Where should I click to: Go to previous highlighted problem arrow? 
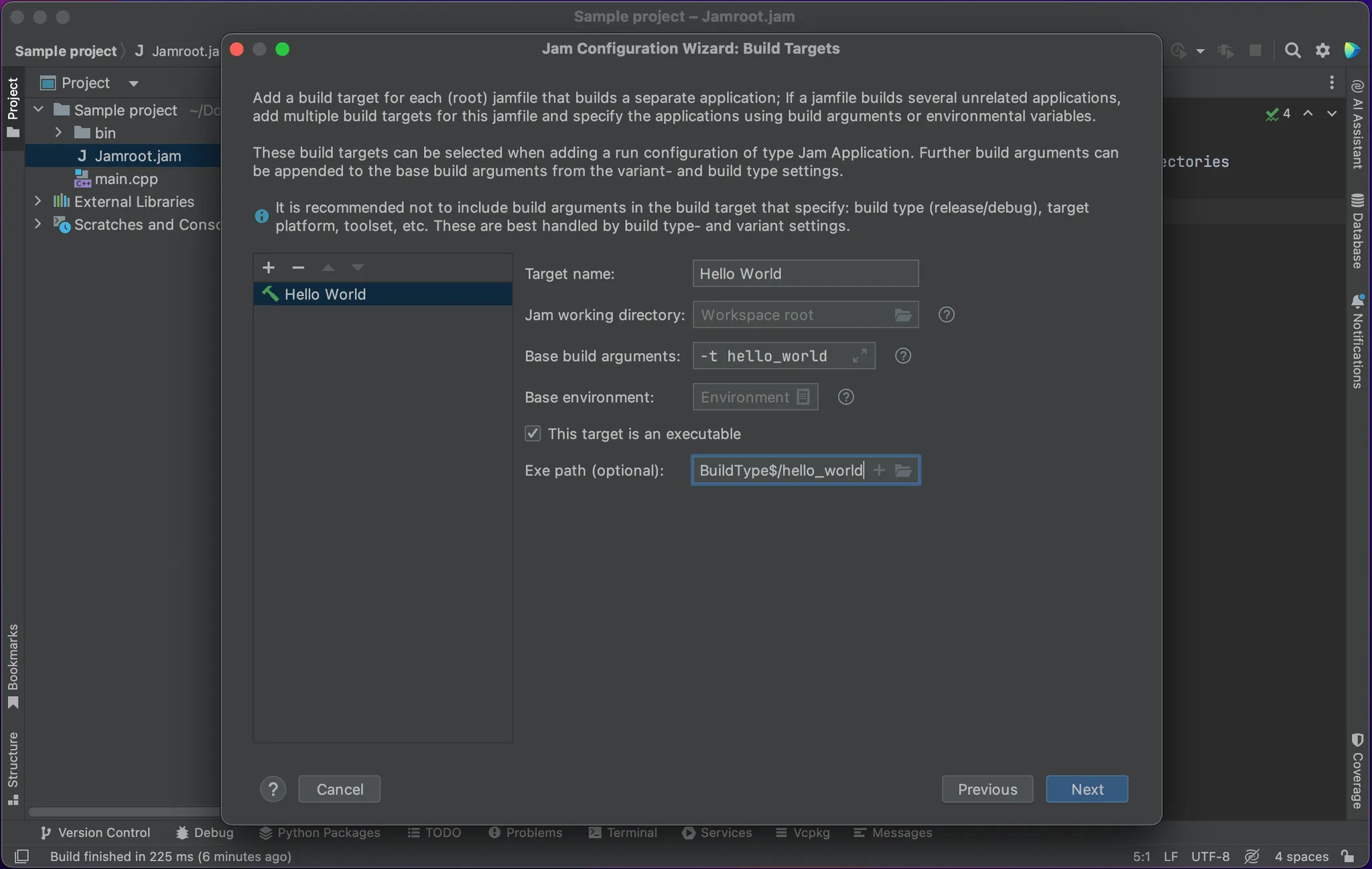pyautogui.click(x=1308, y=113)
